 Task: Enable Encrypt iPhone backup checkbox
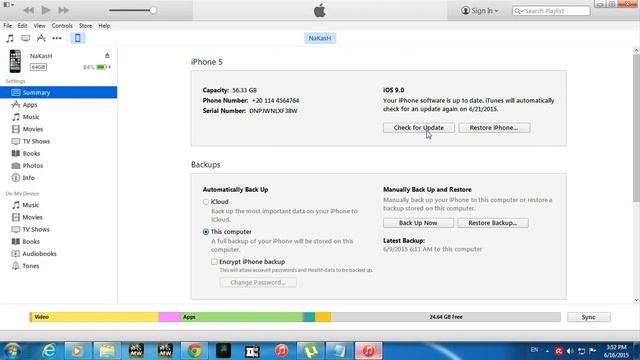tap(214, 262)
